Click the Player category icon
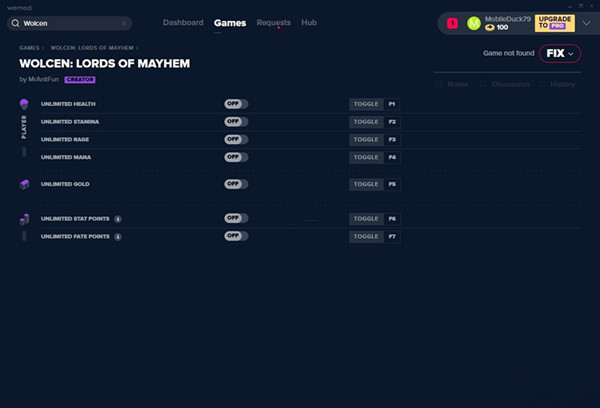This screenshot has width=600, height=408. click(x=24, y=104)
